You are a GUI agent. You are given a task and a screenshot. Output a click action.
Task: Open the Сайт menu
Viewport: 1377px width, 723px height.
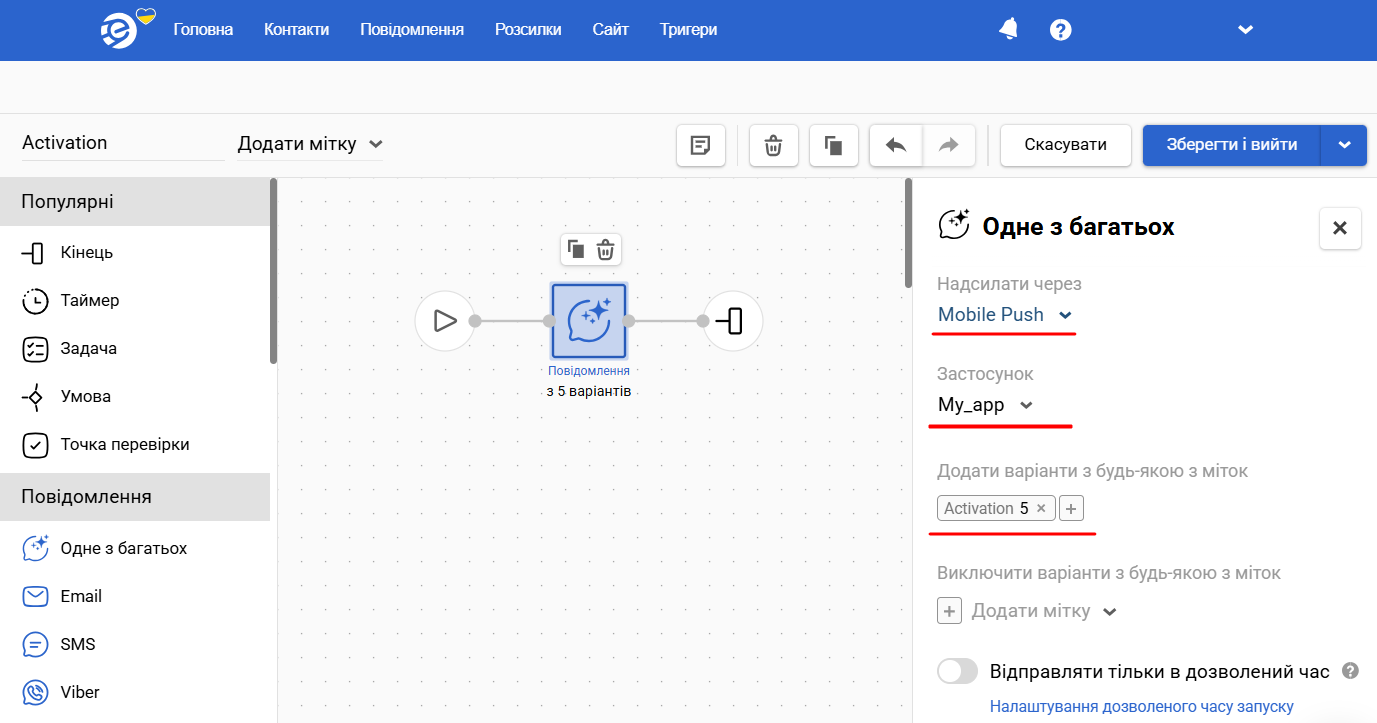[x=610, y=30]
